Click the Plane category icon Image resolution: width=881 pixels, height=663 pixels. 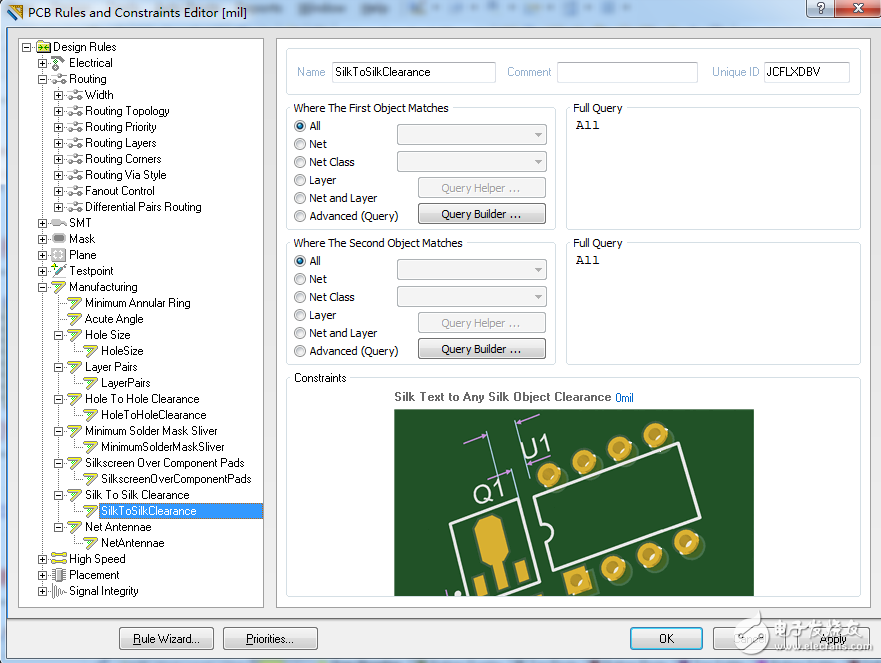coord(58,255)
